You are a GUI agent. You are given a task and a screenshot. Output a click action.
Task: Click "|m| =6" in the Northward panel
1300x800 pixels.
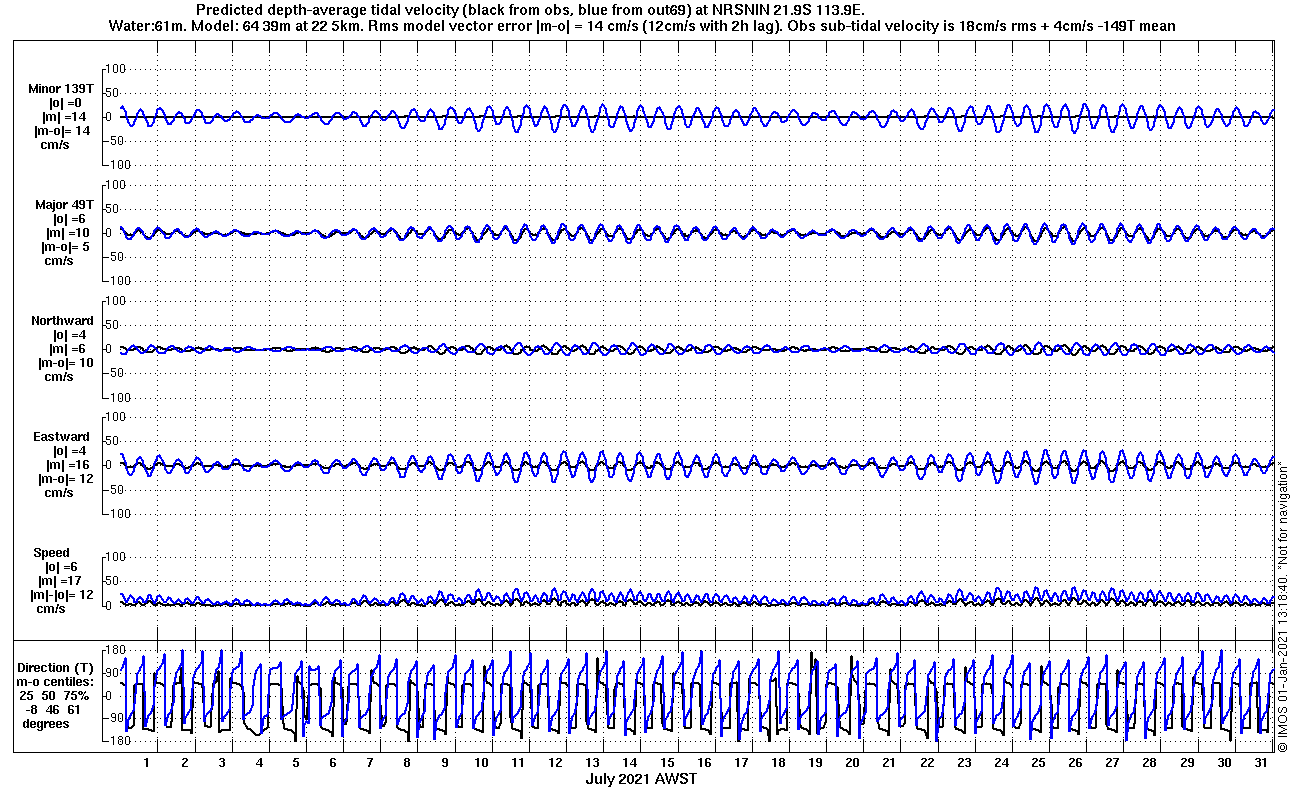click(x=68, y=349)
